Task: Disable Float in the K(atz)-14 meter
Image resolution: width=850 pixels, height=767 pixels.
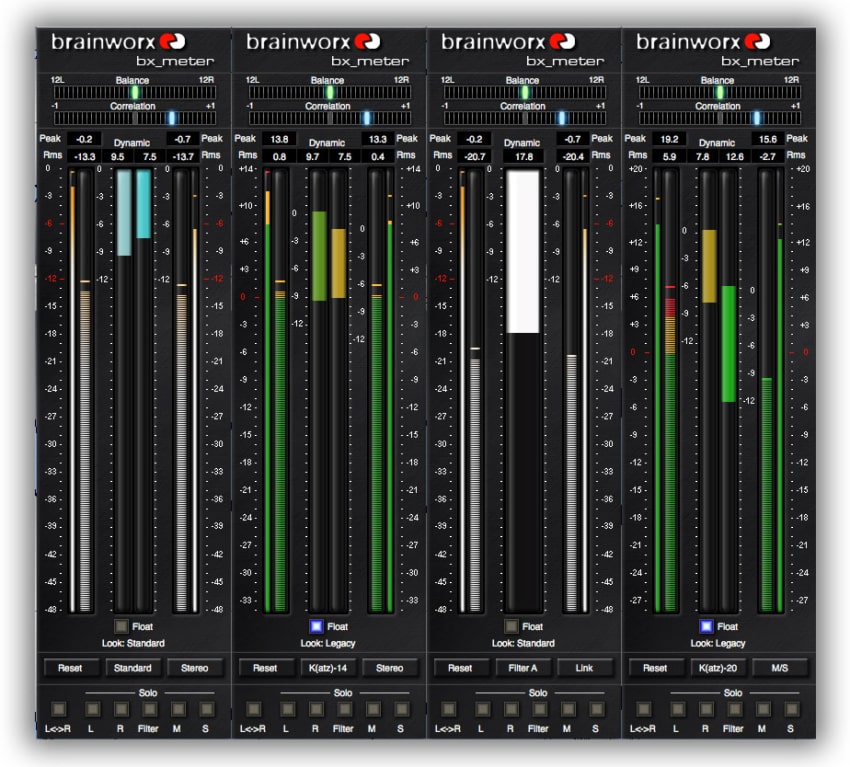Action: 316,626
